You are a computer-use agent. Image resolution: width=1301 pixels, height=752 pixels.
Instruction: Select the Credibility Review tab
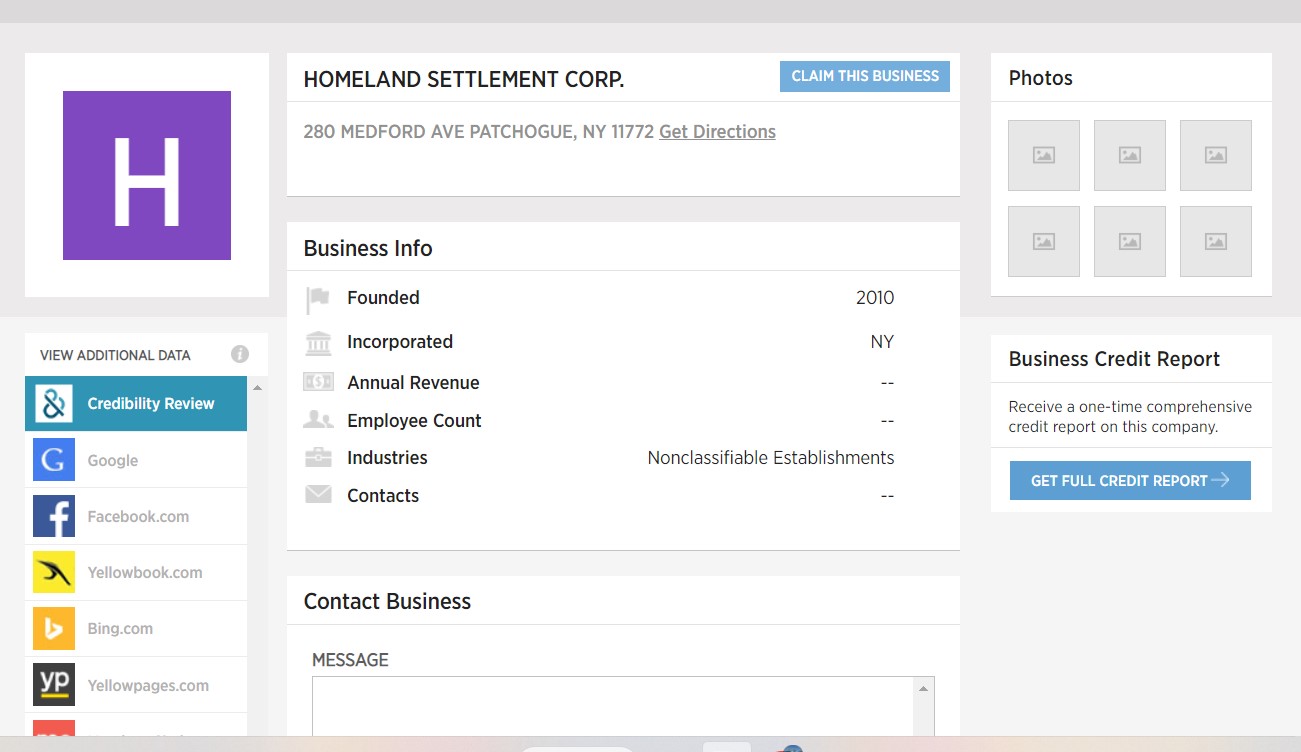click(x=136, y=404)
